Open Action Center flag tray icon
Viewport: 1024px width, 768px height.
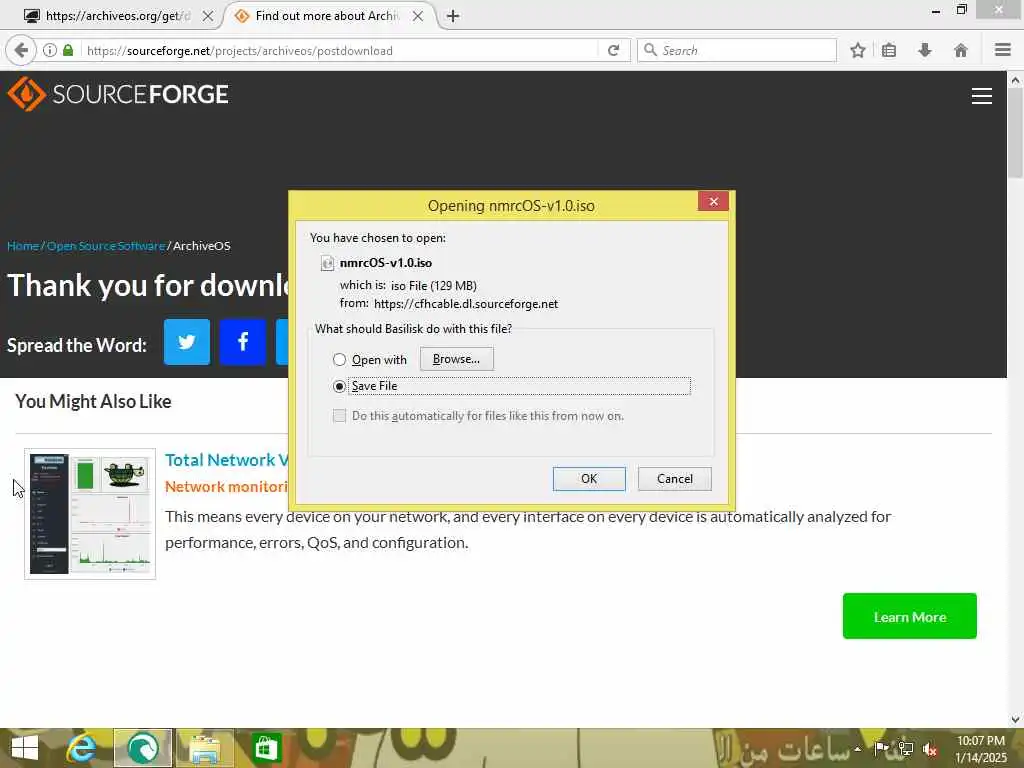click(882, 749)
